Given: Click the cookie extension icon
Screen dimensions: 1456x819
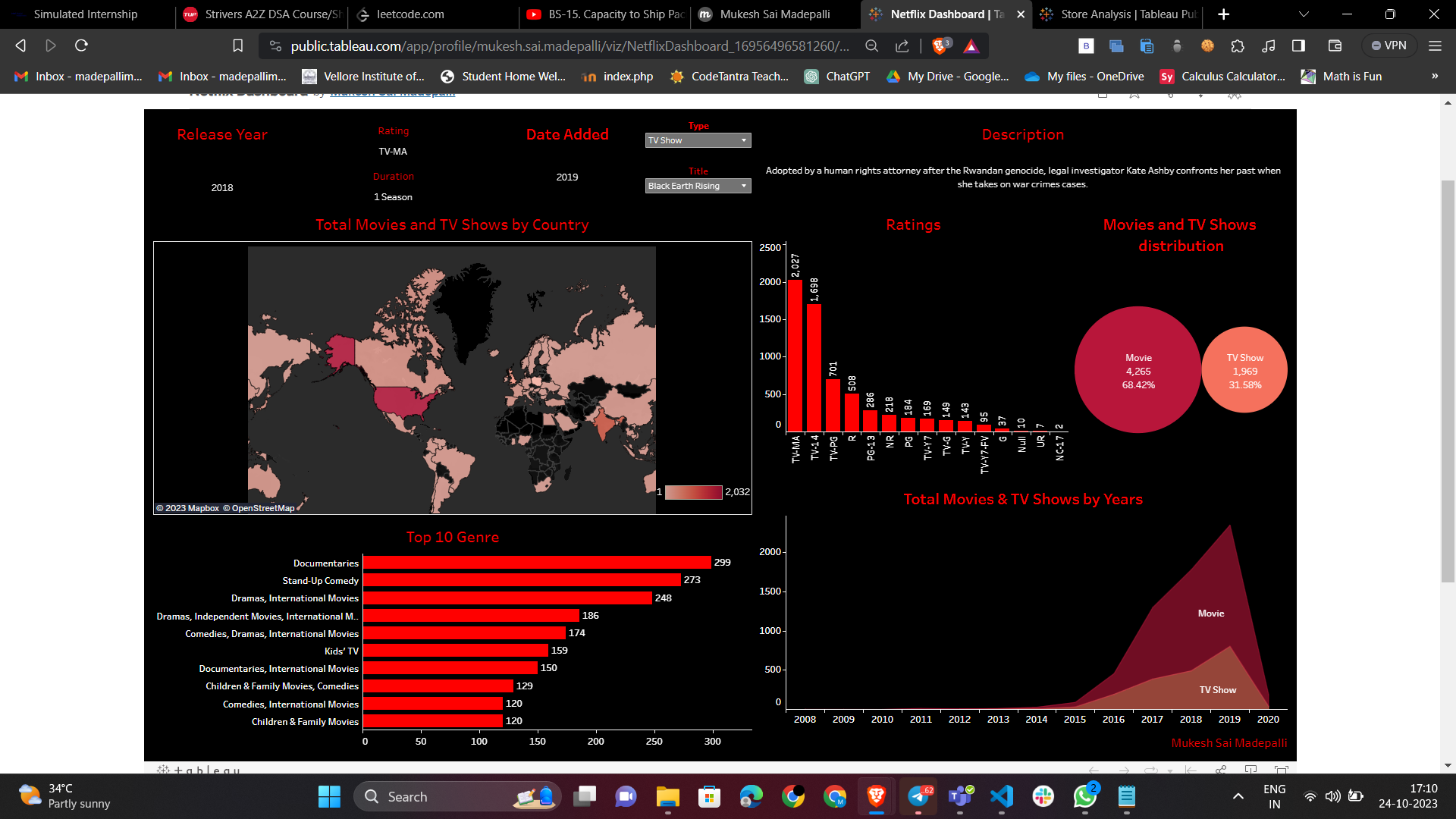Looking at the screenshot, I should 1207,46.
